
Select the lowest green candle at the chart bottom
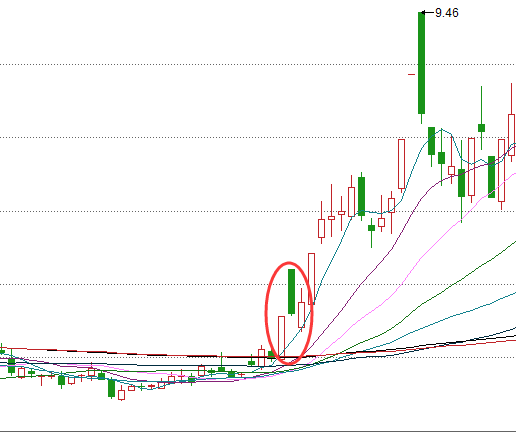tap(111, 388)
